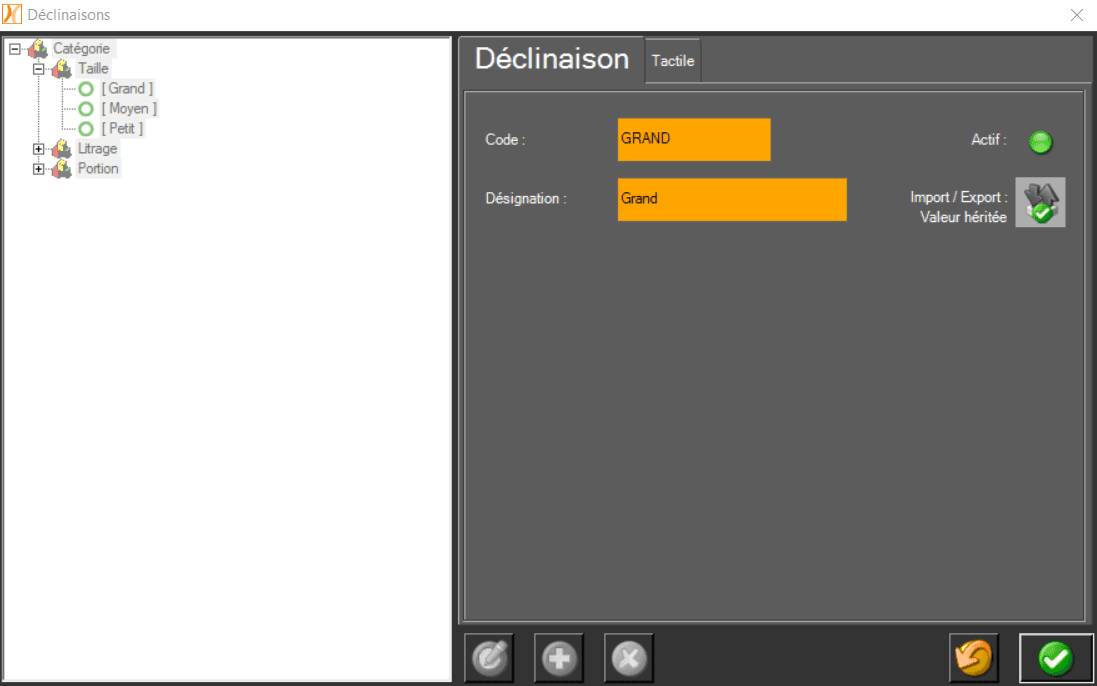The image size is (1097, 686).
Task: Click the green circle beside Grand
Action: [86, 89]
